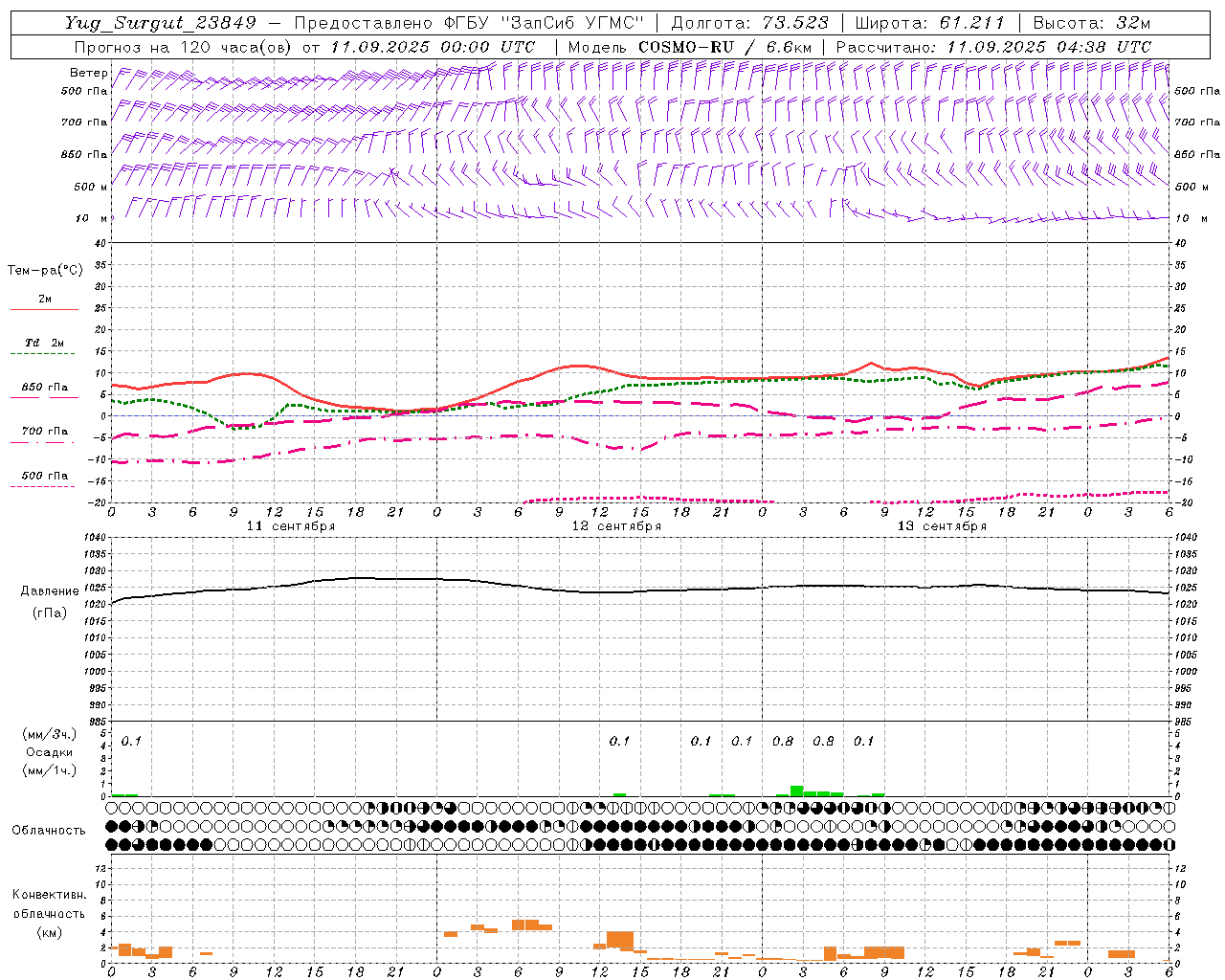Screen dimensions: 1225x980
Task: Click the Давление pressure panel label
Action: pyautogui.click(x=50, y=591)
